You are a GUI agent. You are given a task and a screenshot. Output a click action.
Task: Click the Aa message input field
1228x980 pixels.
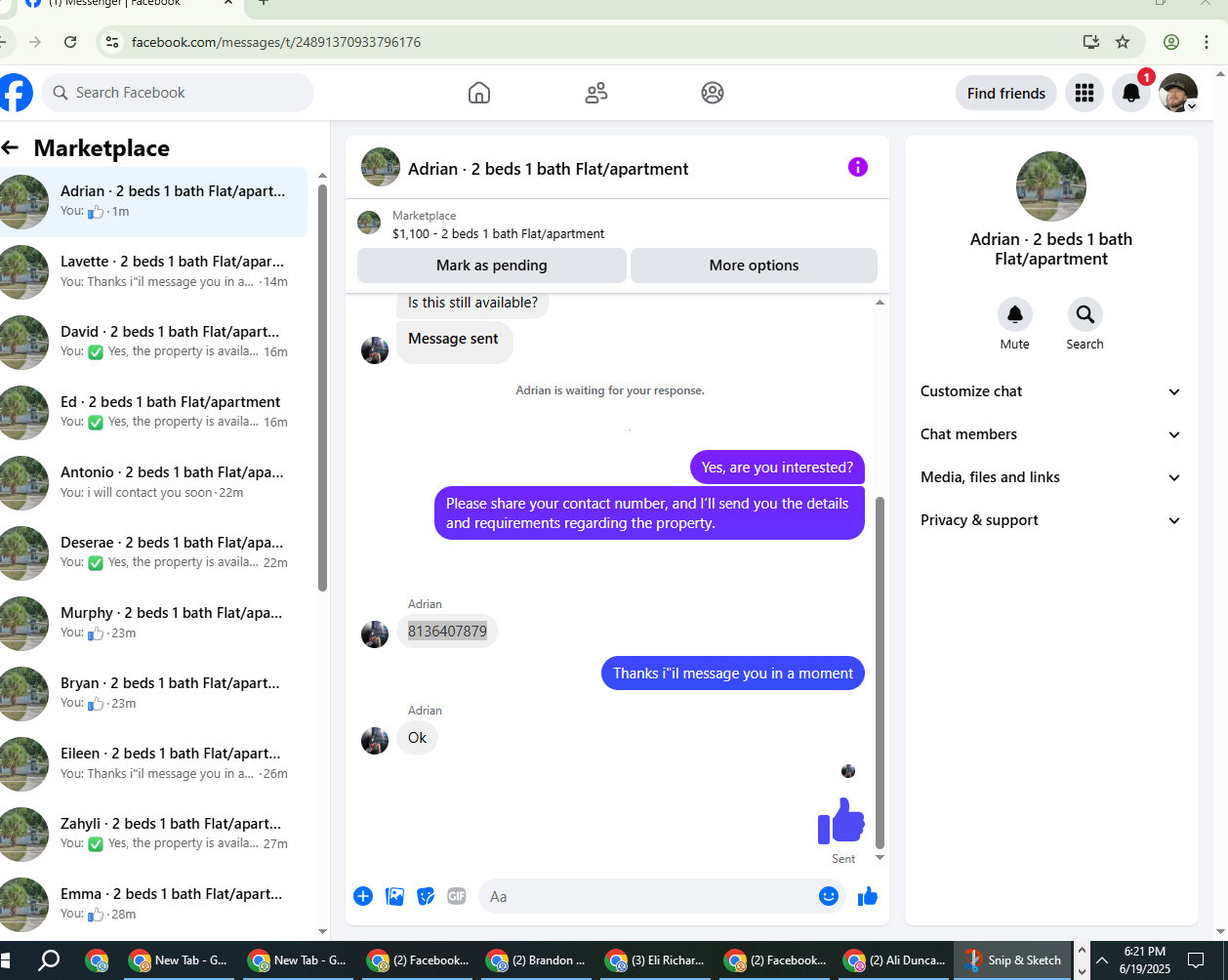pos(664,896)
